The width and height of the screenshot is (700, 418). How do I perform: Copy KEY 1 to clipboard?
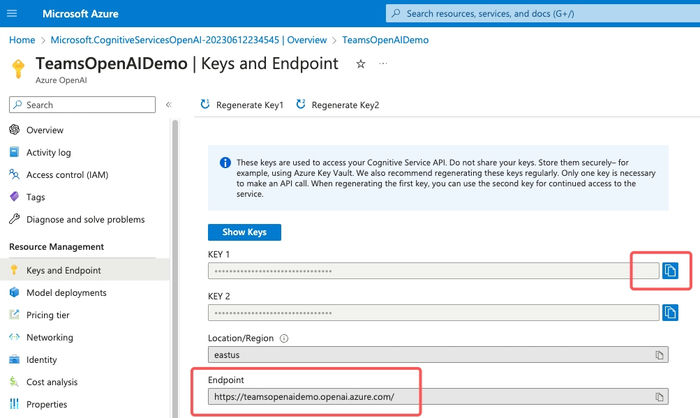click(x=671, y=271)
